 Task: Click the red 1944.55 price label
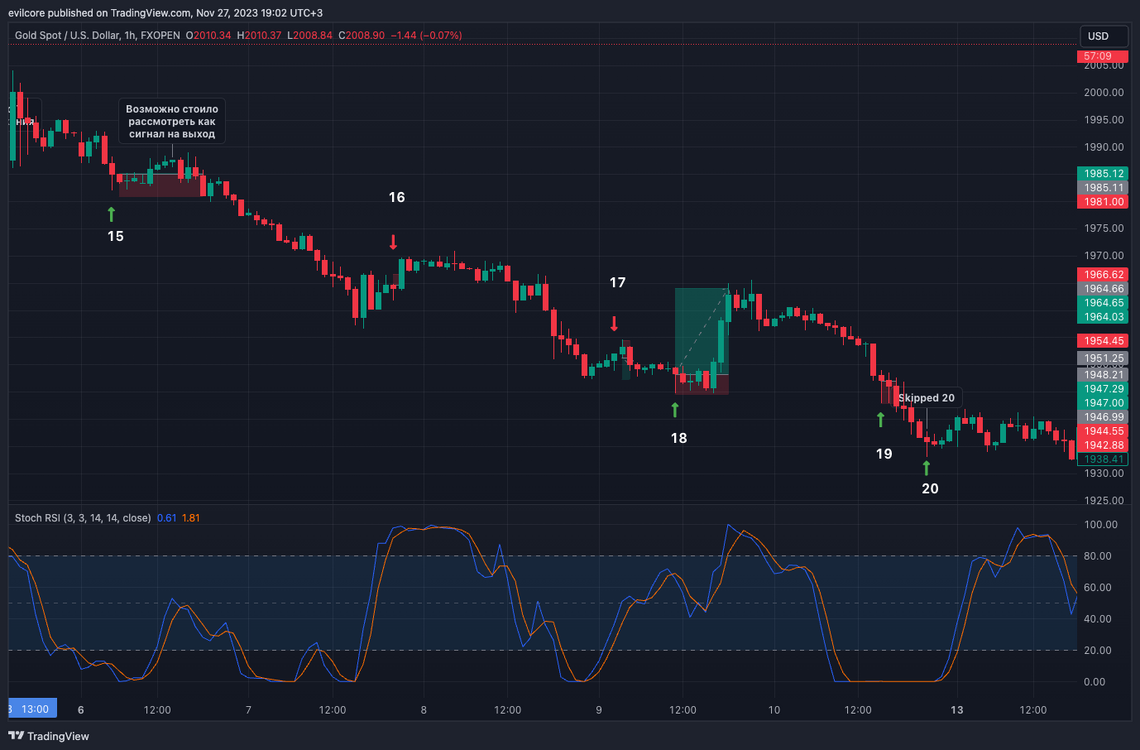click(x=1102, y=431)
